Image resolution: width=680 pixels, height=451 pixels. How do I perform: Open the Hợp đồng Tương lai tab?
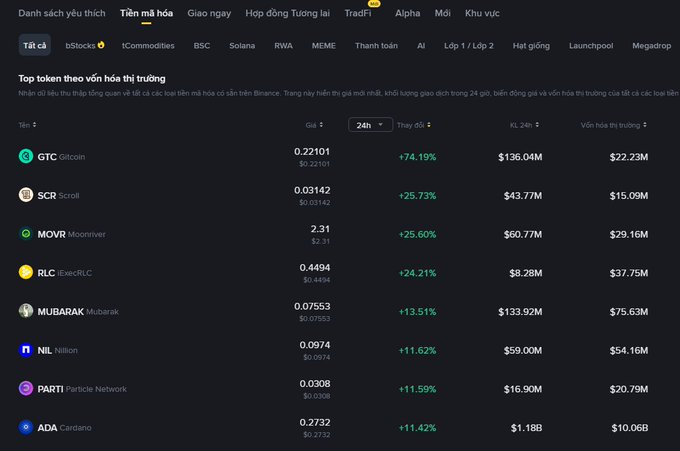click(x=288, y=13)
